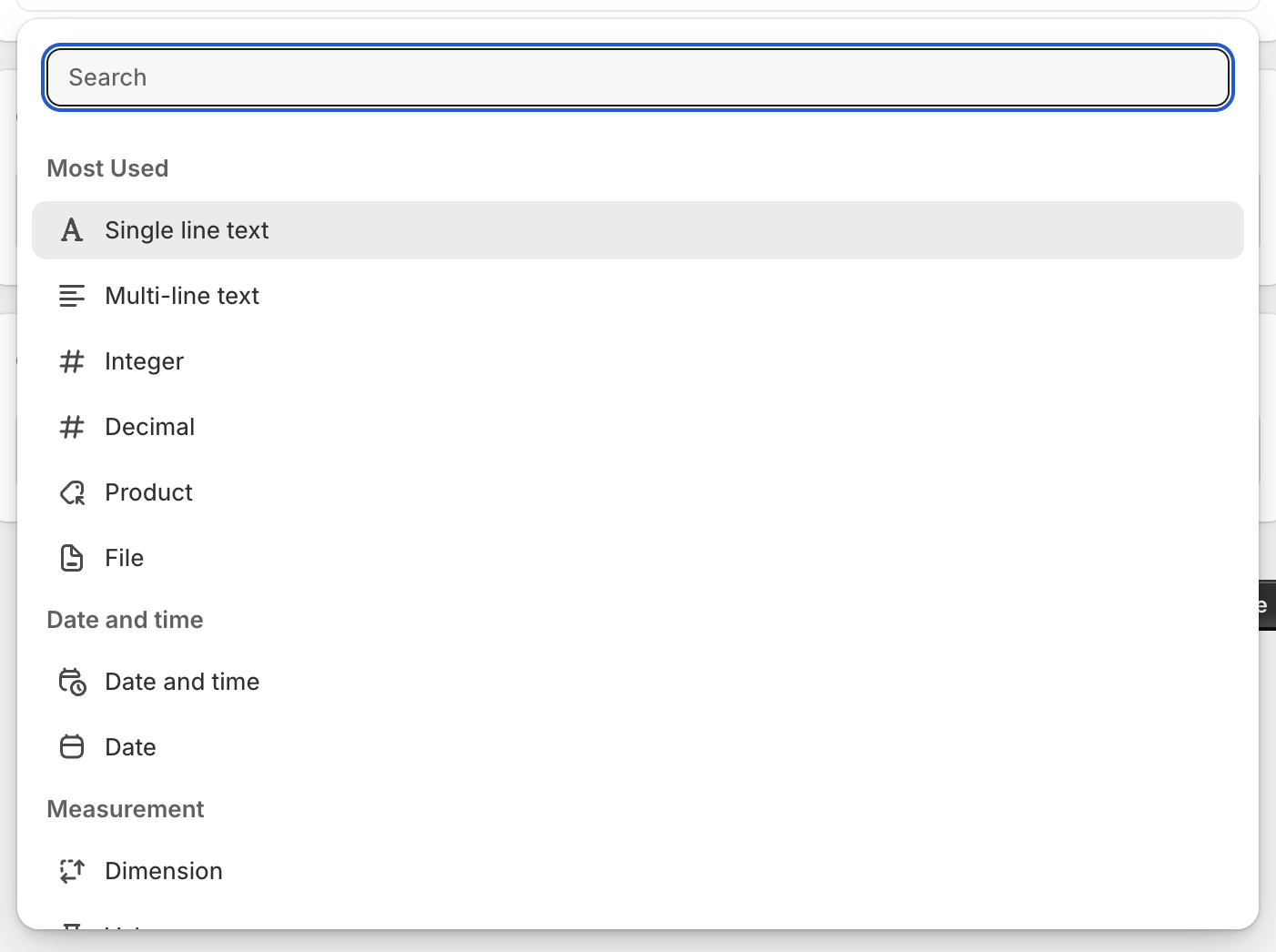This screenshot has height=952, width=1276.
Task: Click the calendar-clock icon for Date and time
Action: (x=72, y=682)
